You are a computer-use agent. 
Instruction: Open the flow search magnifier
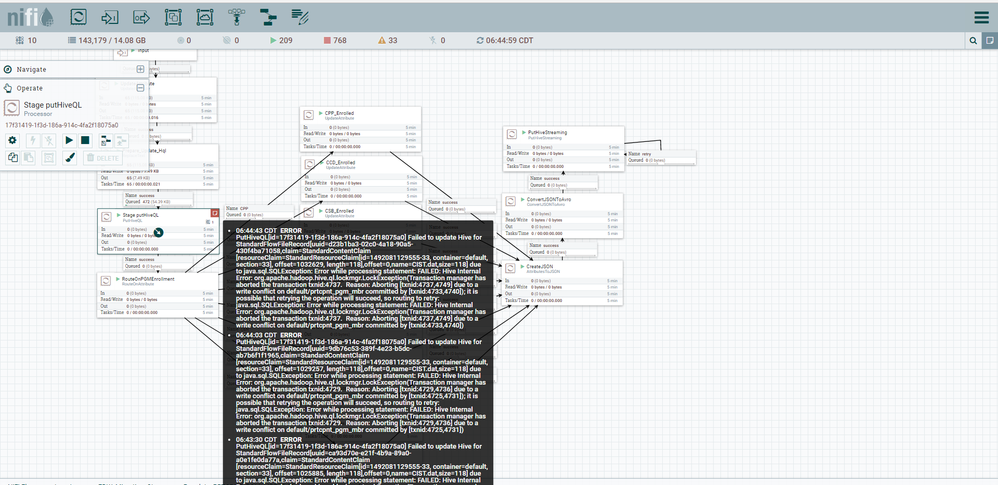[x=974, y=40]
